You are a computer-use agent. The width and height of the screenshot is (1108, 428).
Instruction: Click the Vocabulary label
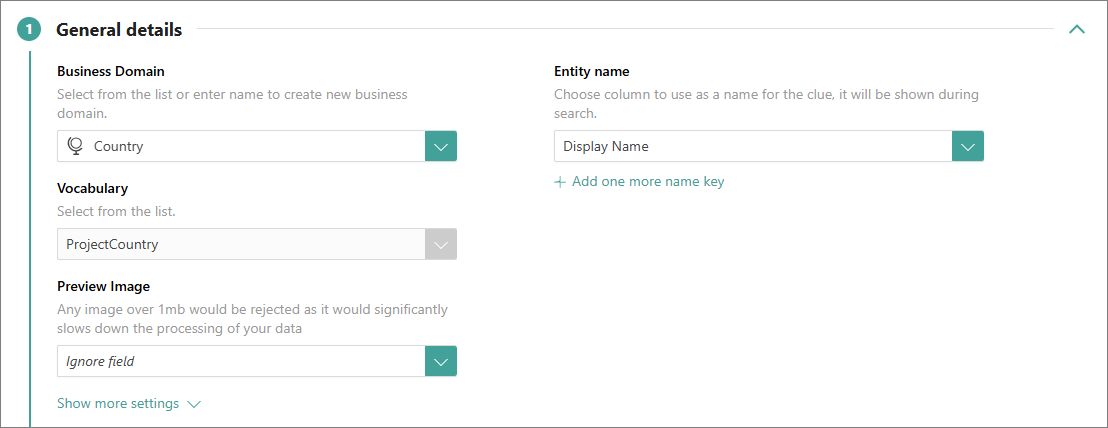[x=93, y=189]
